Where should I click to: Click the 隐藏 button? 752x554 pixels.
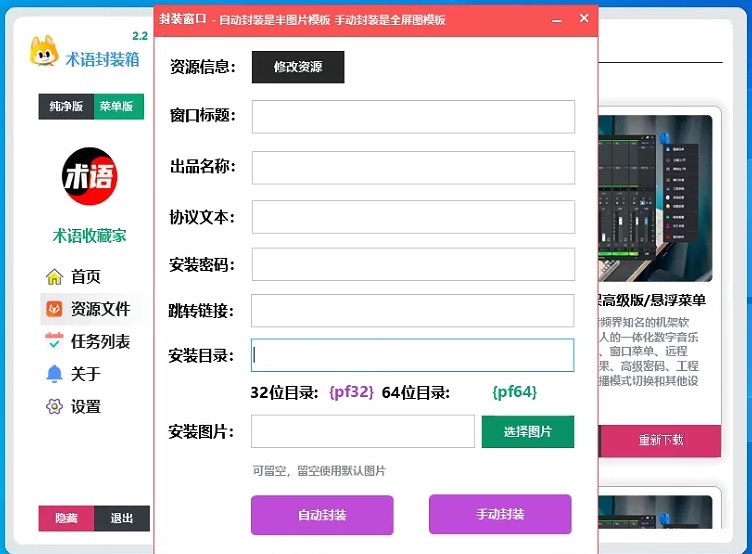(x=66, y=518)
